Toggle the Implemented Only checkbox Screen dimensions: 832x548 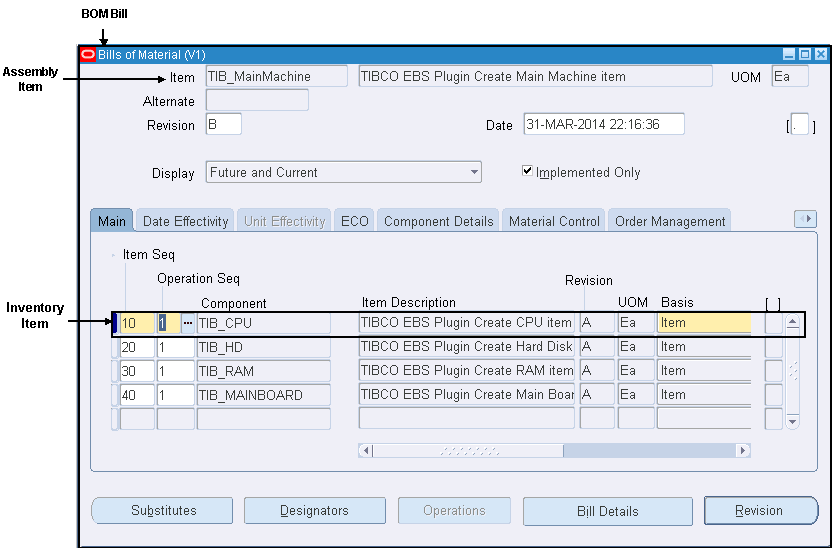[x=527, y=171]
